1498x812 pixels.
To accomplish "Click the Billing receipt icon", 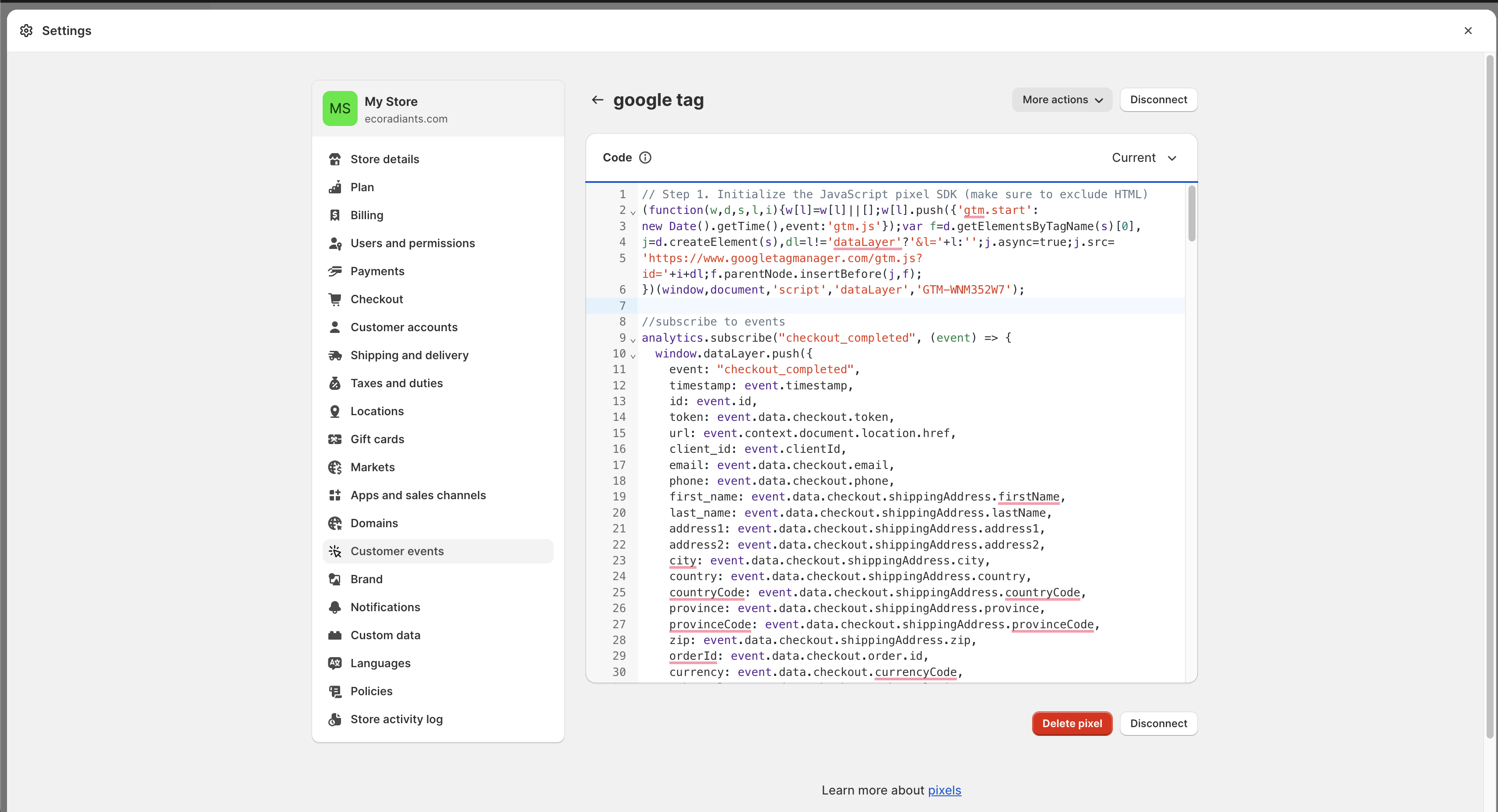I will click(x=334, y=215).
